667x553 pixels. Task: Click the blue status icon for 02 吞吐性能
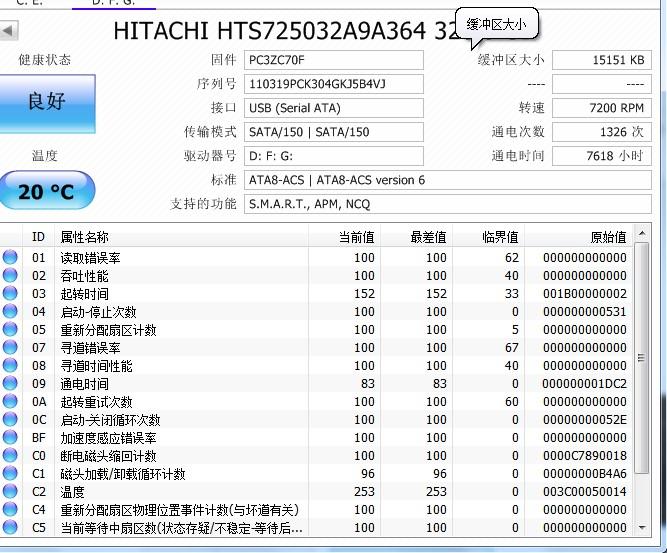tap(10, 275)
